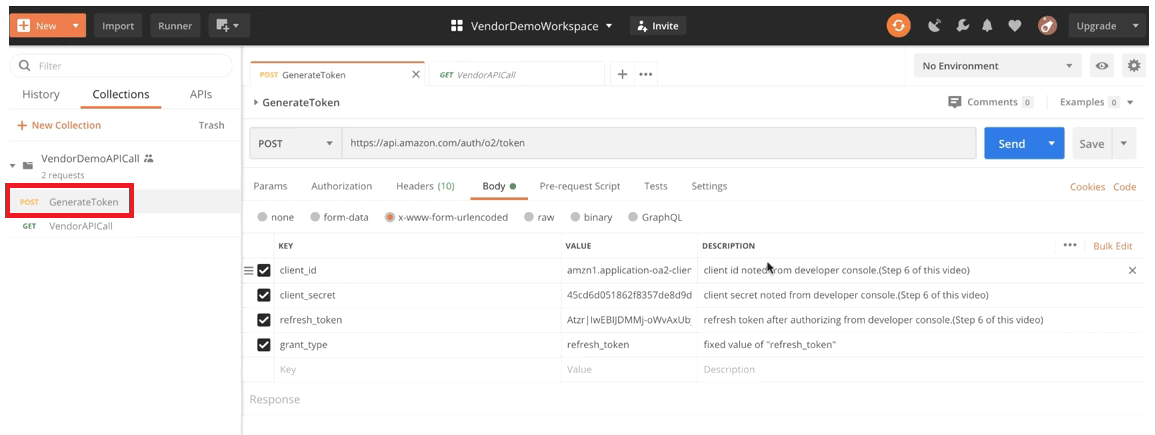The height and width of the screenshot is (435, 1155).
Task: Open the Headers (10) tab
Action: tap(425, 186)
